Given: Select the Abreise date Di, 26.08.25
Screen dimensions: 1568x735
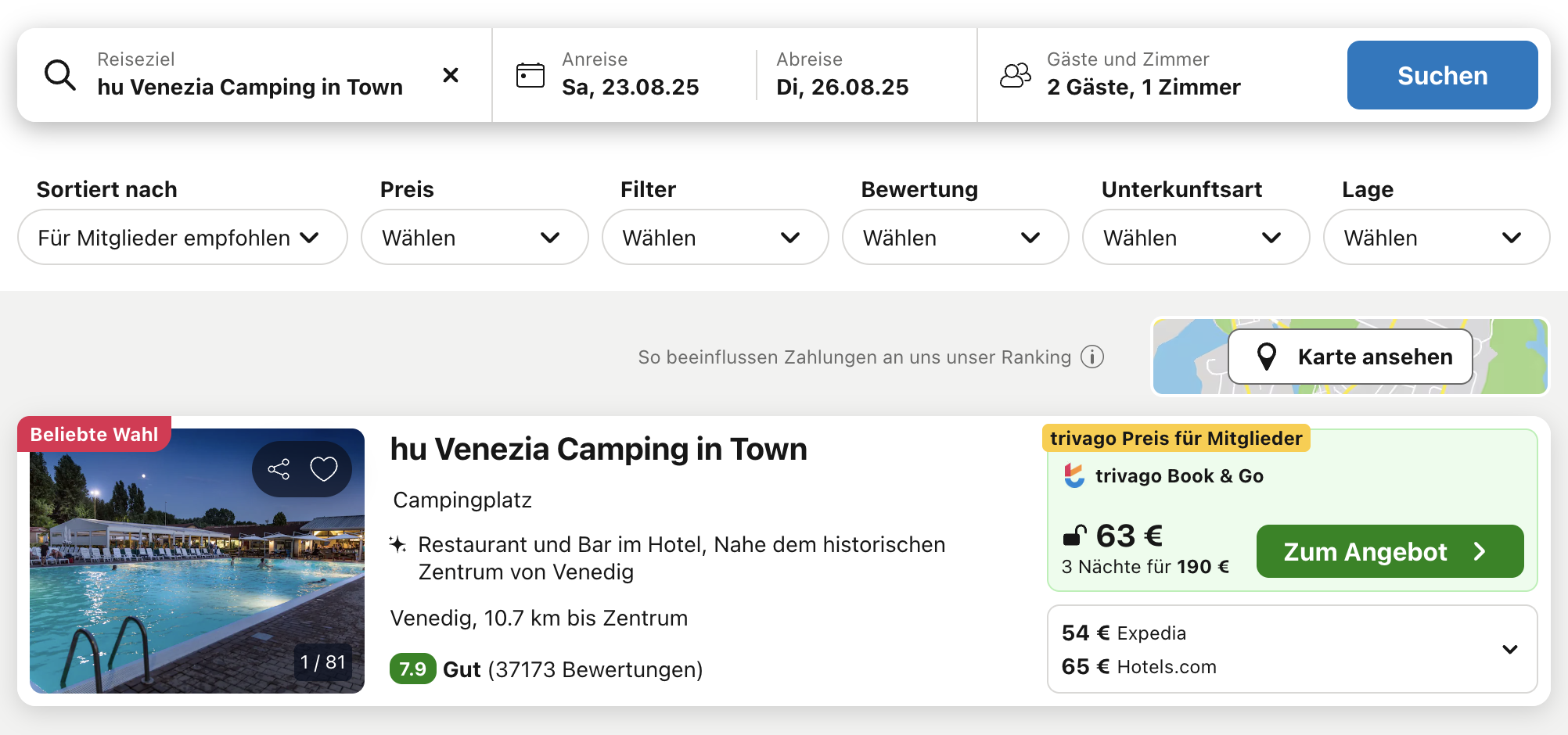Looking at the screenshot, I should 843,75.
